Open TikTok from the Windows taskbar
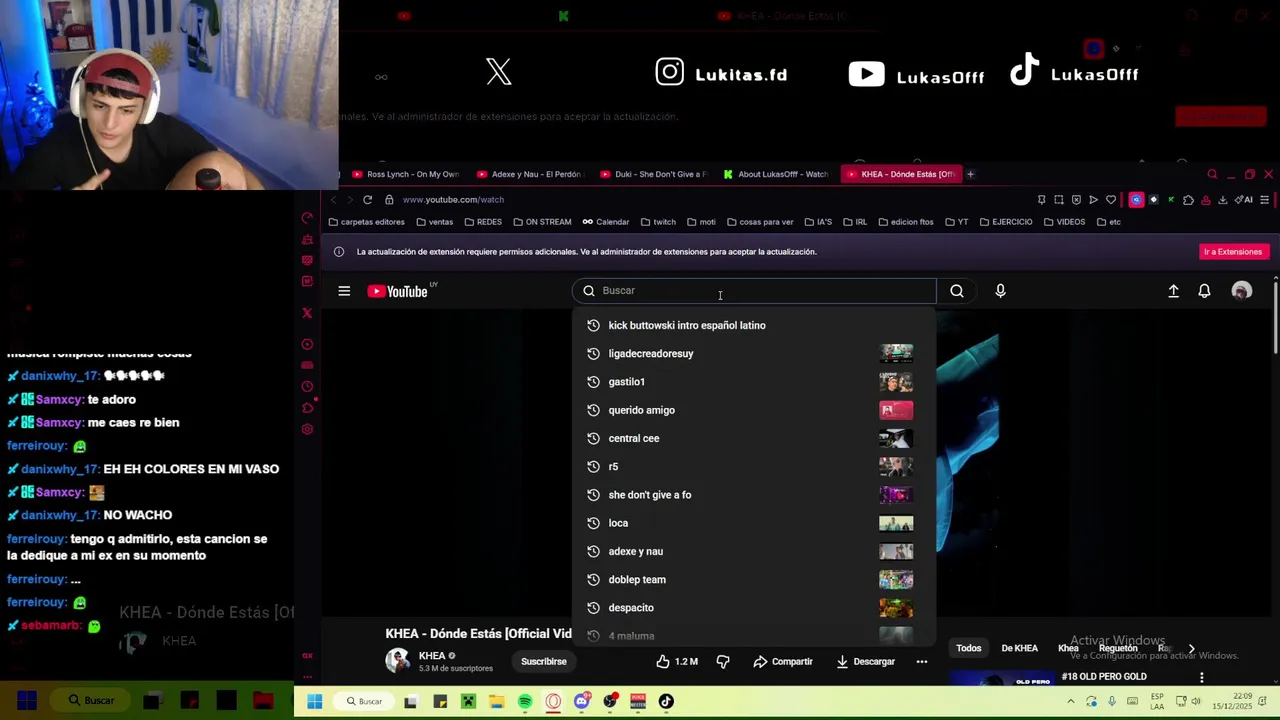1280x720 pixels. point(666,701)
